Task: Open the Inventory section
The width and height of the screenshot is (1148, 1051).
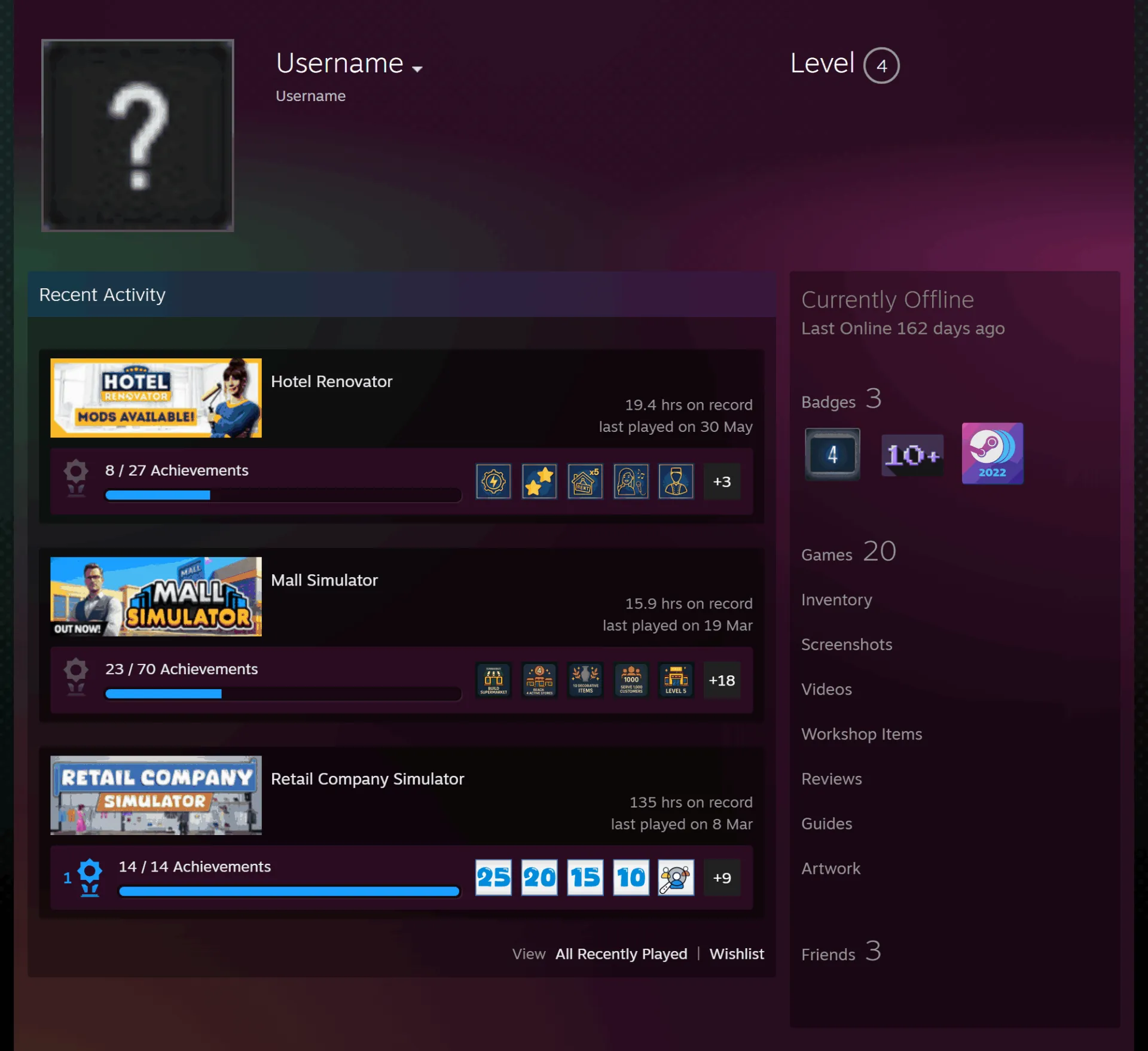Action: point(836,599)
